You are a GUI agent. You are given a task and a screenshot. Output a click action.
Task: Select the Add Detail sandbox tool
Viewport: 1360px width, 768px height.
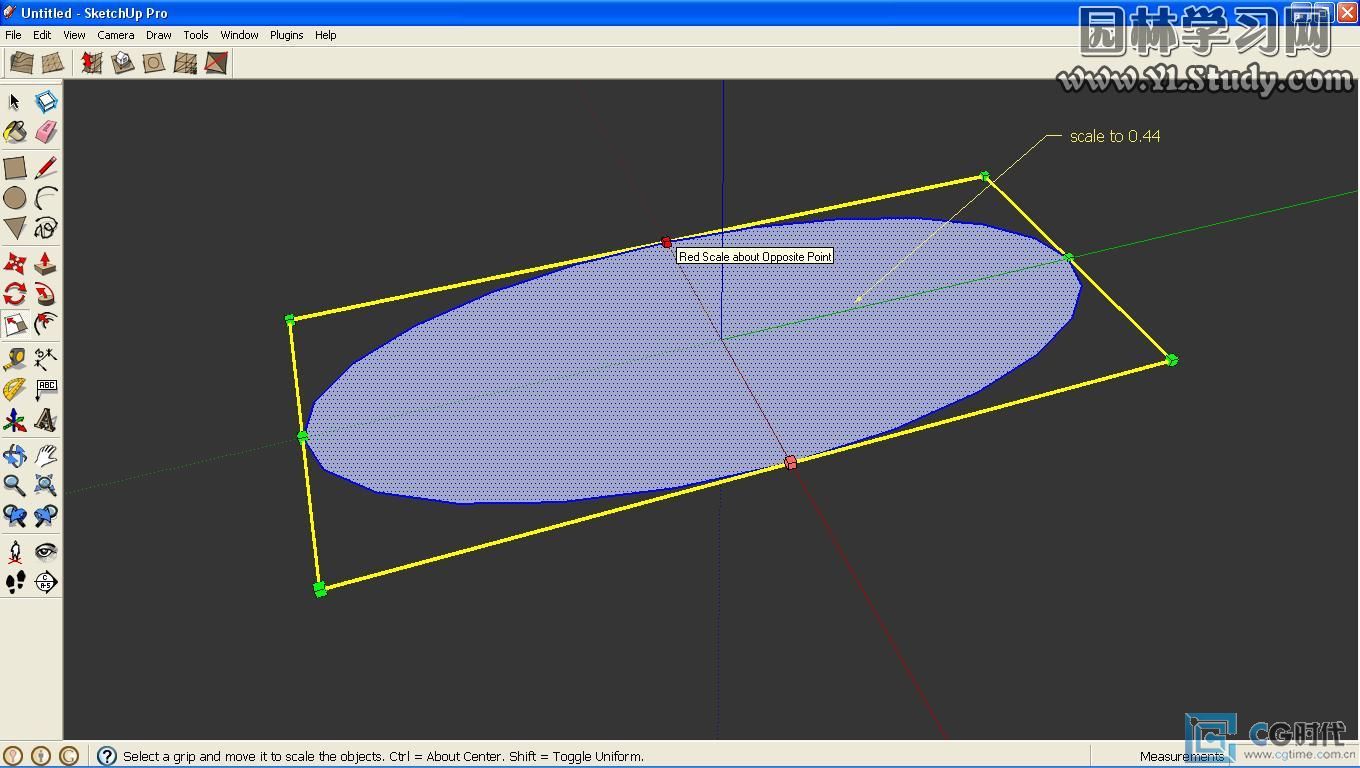coord(185,63)
